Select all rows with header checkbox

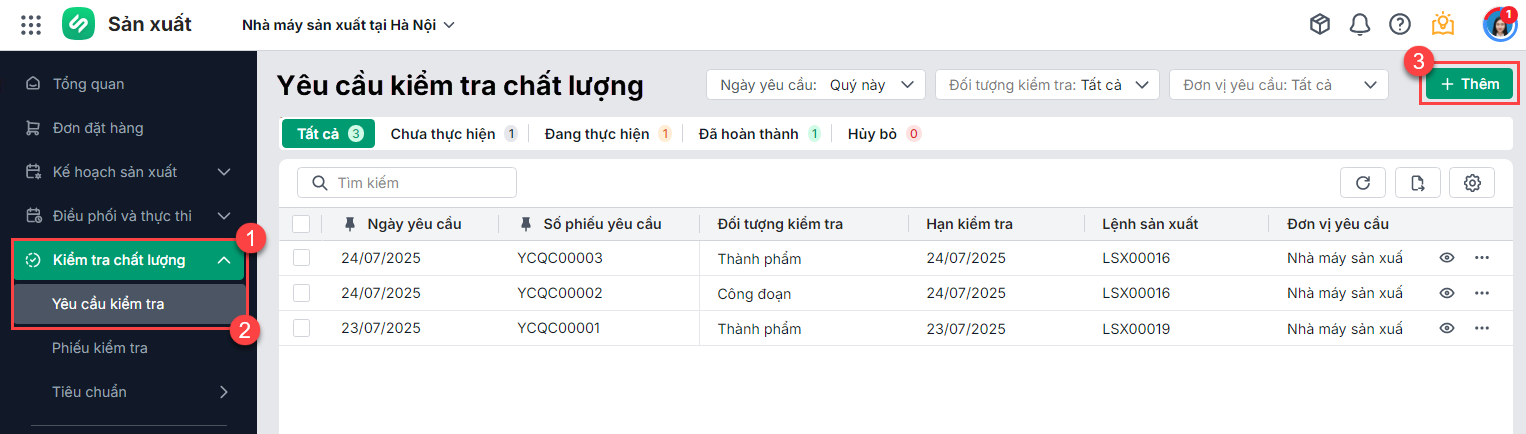point(301,224)
